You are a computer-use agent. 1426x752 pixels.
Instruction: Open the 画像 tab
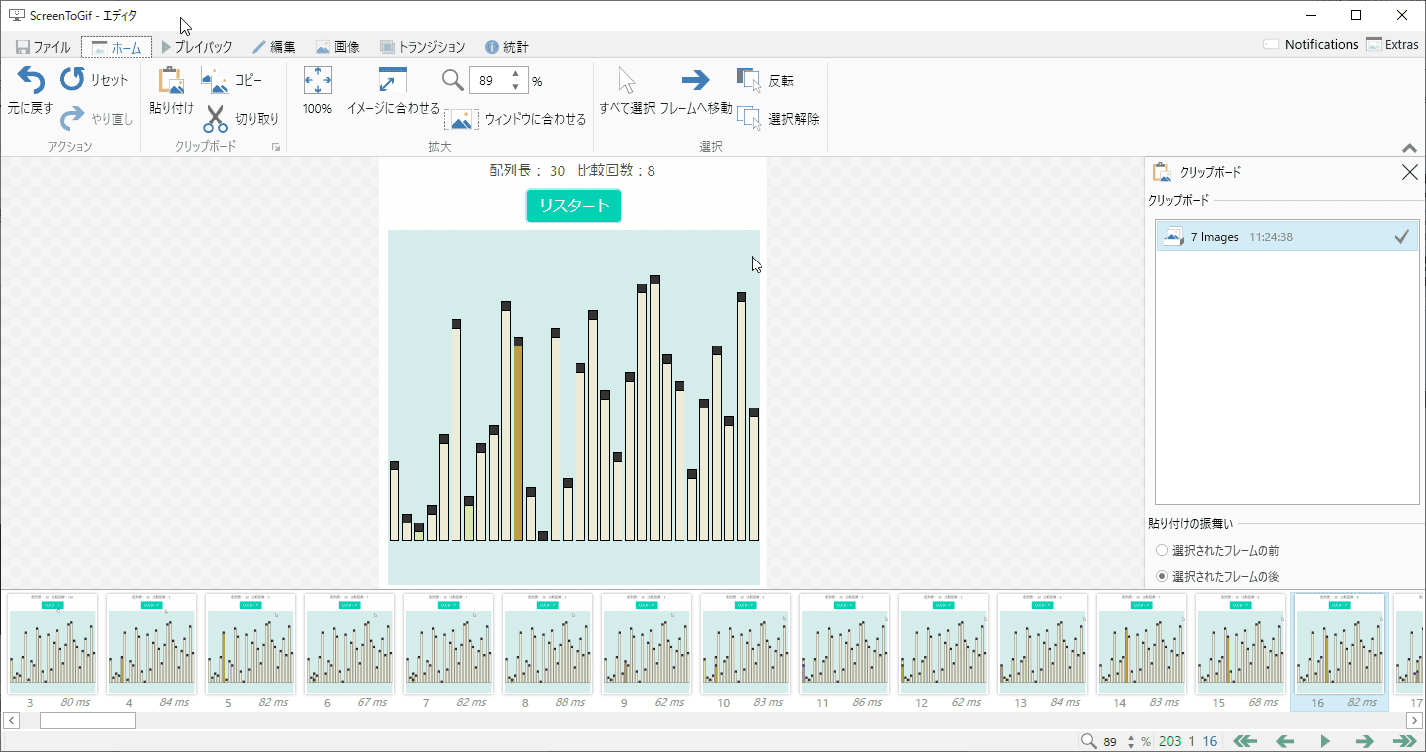[x=337, y=47]
